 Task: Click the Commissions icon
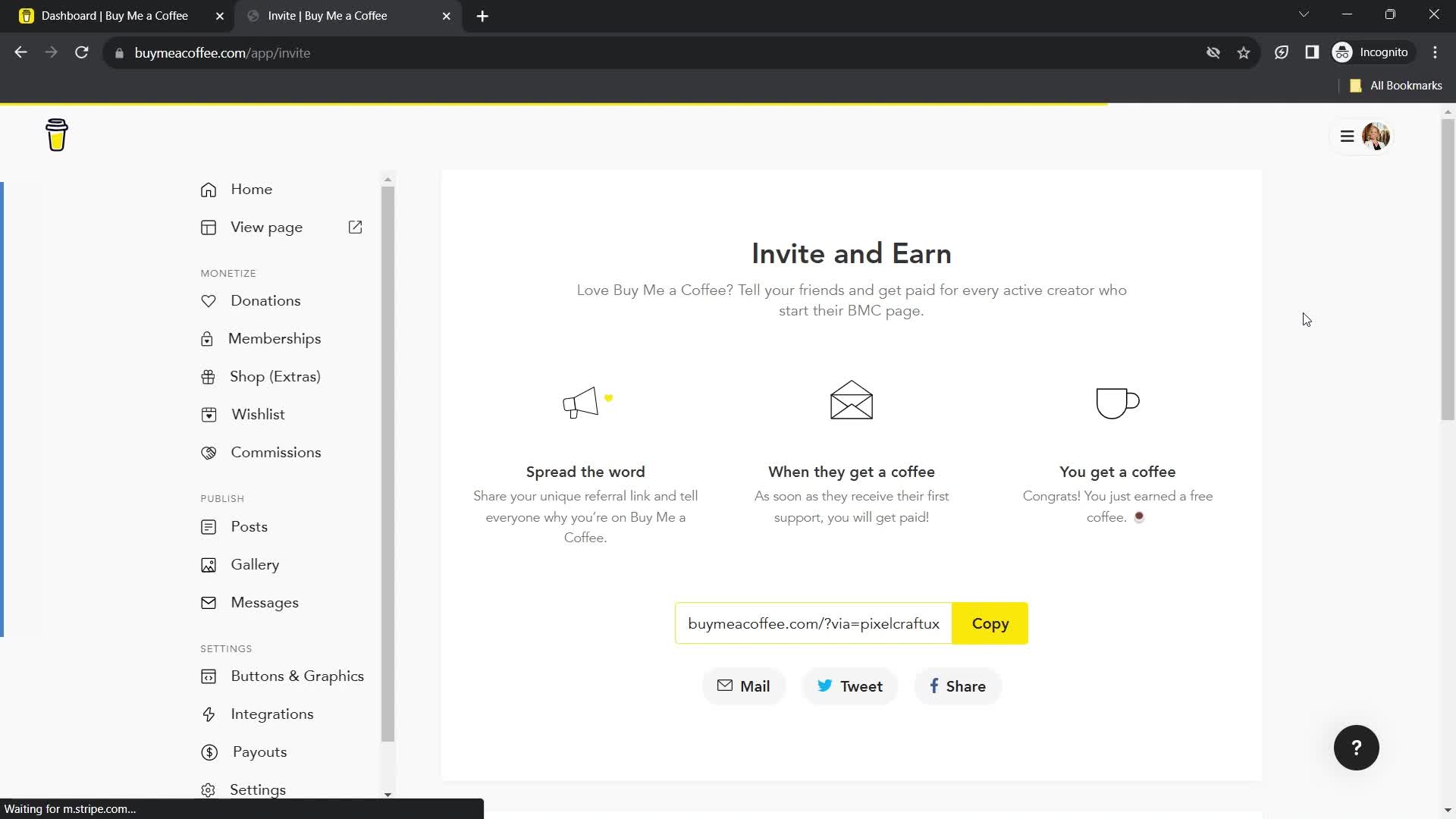209,453
